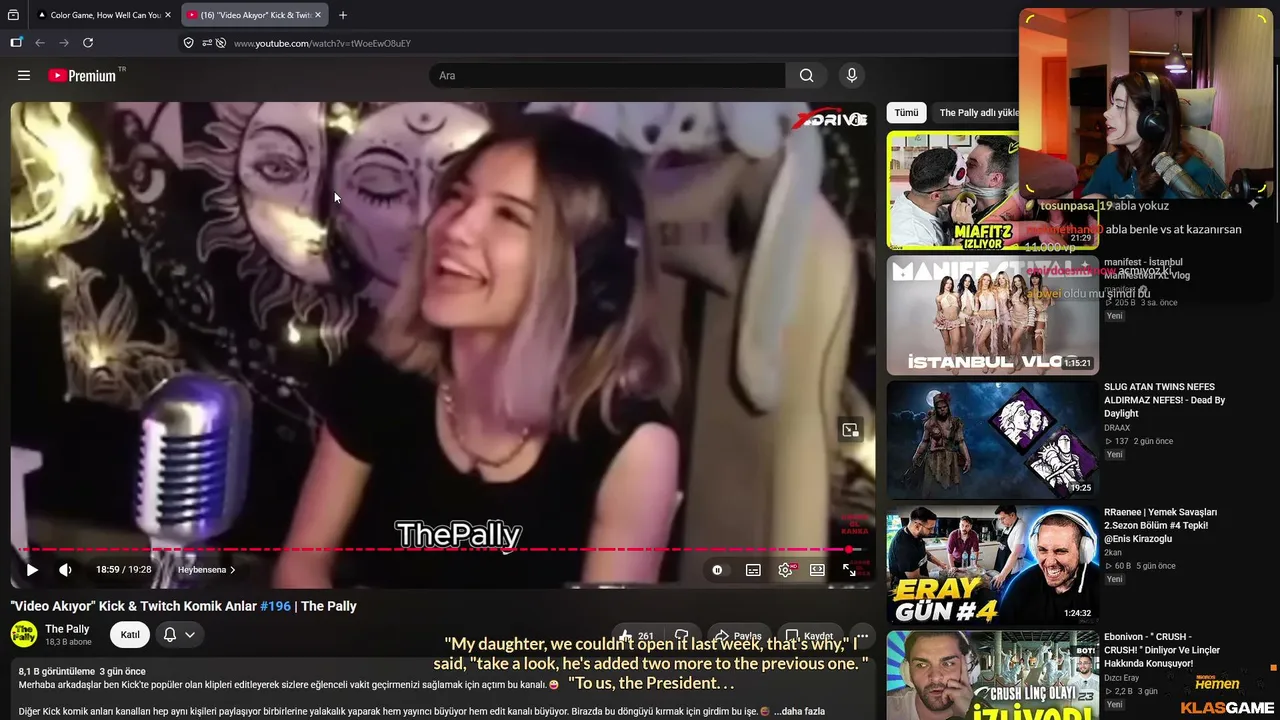
Task: Dislike the video
Action: (x=682, y=636)
